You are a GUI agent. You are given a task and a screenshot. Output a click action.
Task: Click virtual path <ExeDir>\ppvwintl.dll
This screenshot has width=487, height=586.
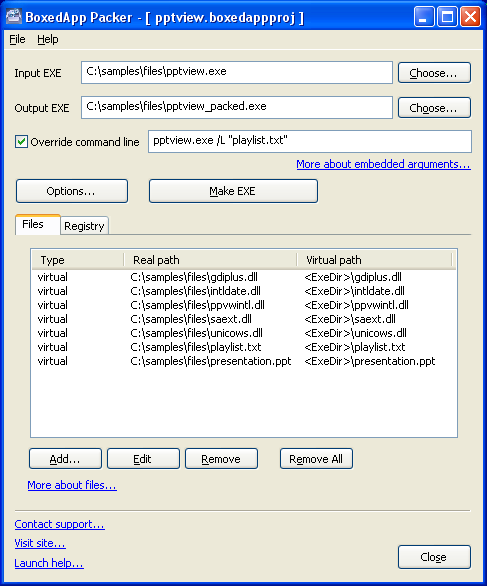357,305
